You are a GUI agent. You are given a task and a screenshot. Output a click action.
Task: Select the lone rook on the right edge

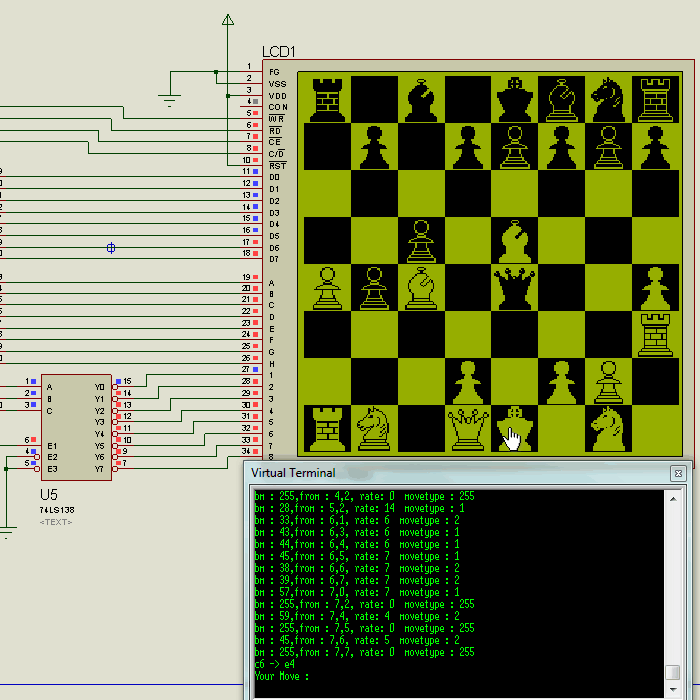pyautogui.click(x=655, y=334)
